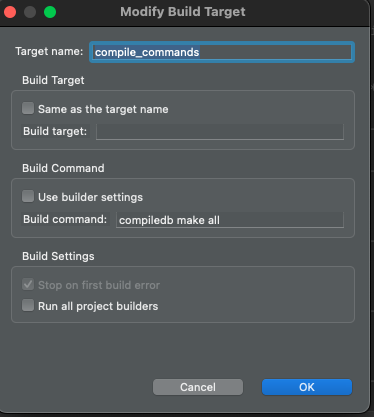Screen dimensions: 374x417
Task: Click the Build Target section heading
Action: 53,80
